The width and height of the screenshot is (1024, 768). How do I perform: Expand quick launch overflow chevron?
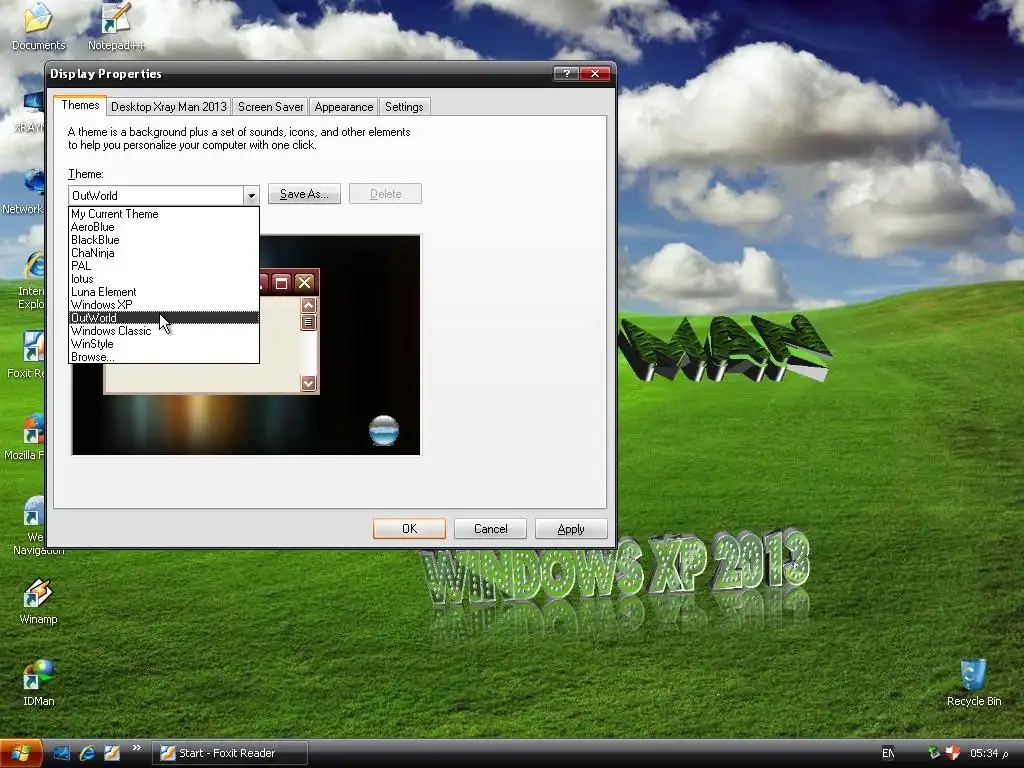click(x=136, y=748)
